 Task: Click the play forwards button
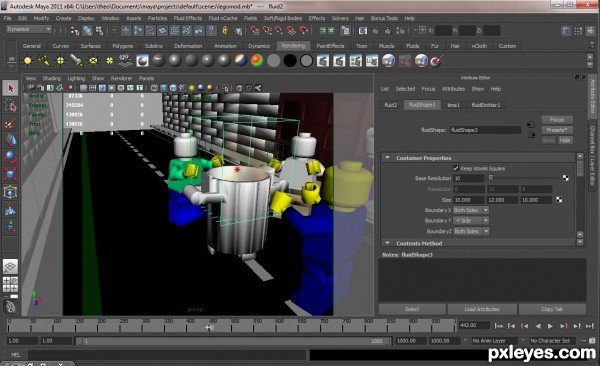pyautogui.click(x=550, y=326)
